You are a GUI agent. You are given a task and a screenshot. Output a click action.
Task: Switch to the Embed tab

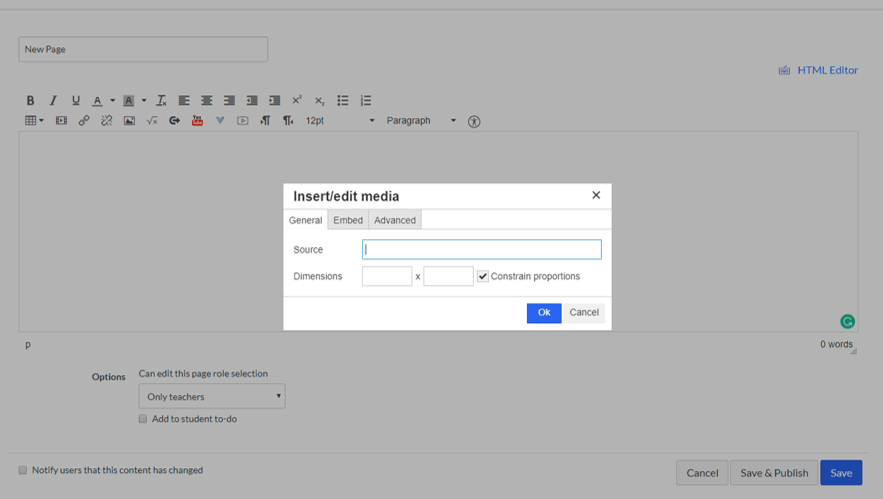coord(348,220)
